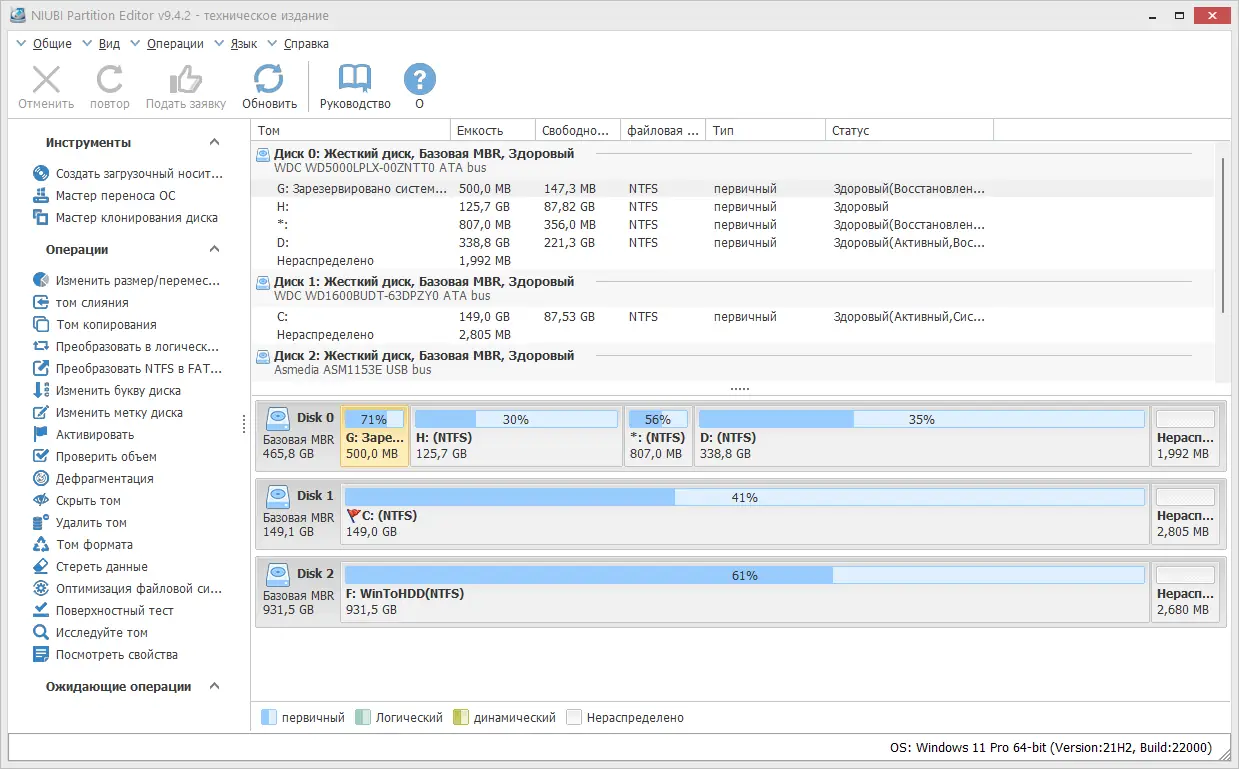Viewport: 1239px width, 769px height.
Task: Collapse the Ожидающие операции section chevron
Action: coord(214,687)
